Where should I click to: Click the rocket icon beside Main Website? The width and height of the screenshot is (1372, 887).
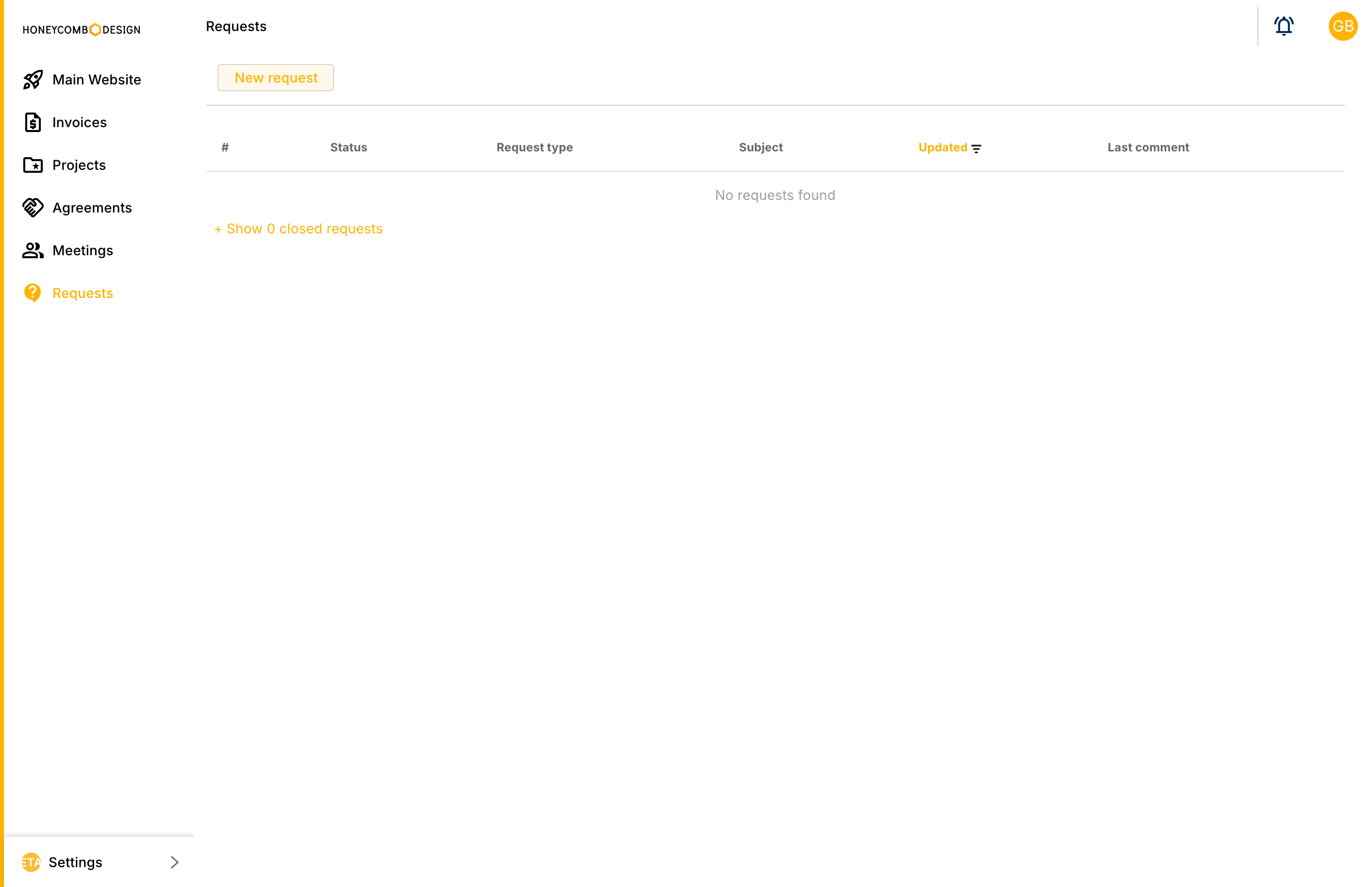pyautogui.click(x=33, y=80)
